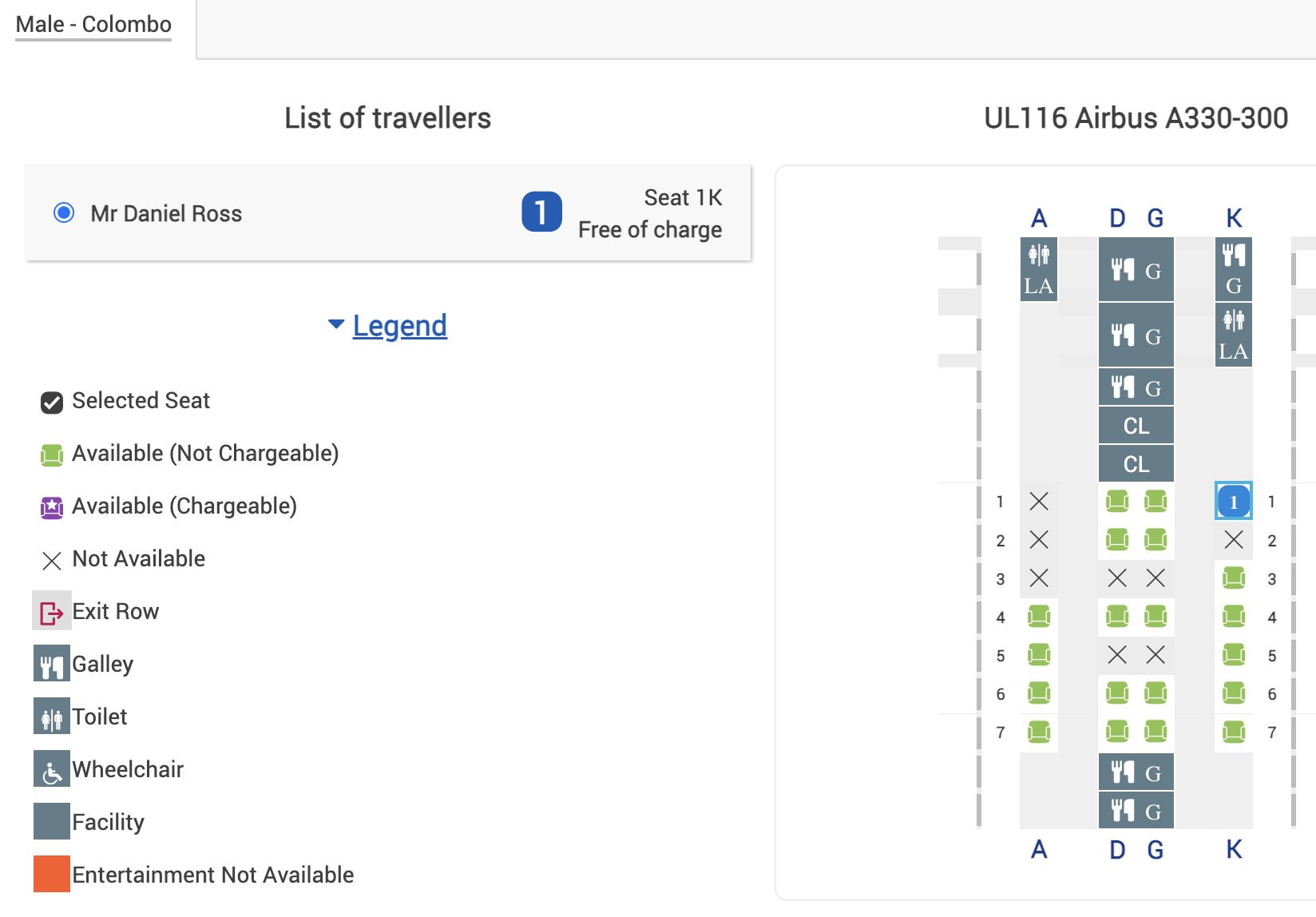The height and width of the screenshot is (917, 1316).
Task: Pick seat 6A
Action: click(x=1039, y=693)
